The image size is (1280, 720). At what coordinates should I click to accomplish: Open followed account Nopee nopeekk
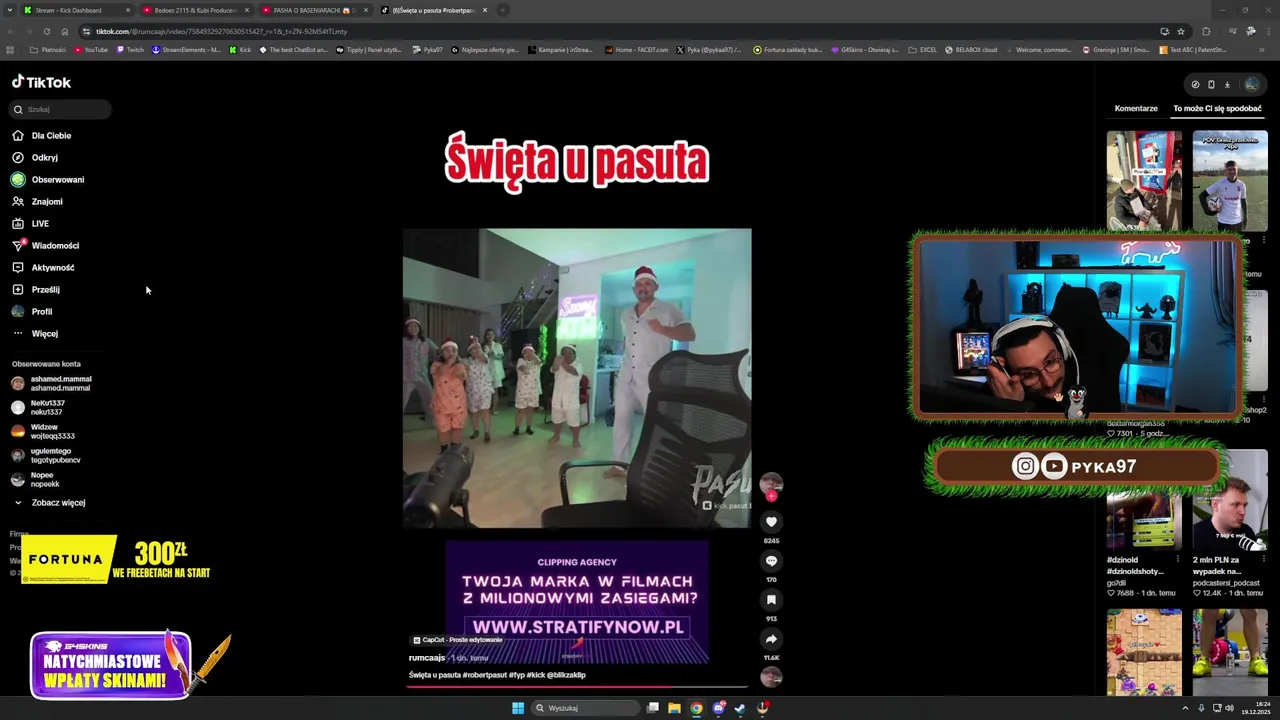click(35, 479)
